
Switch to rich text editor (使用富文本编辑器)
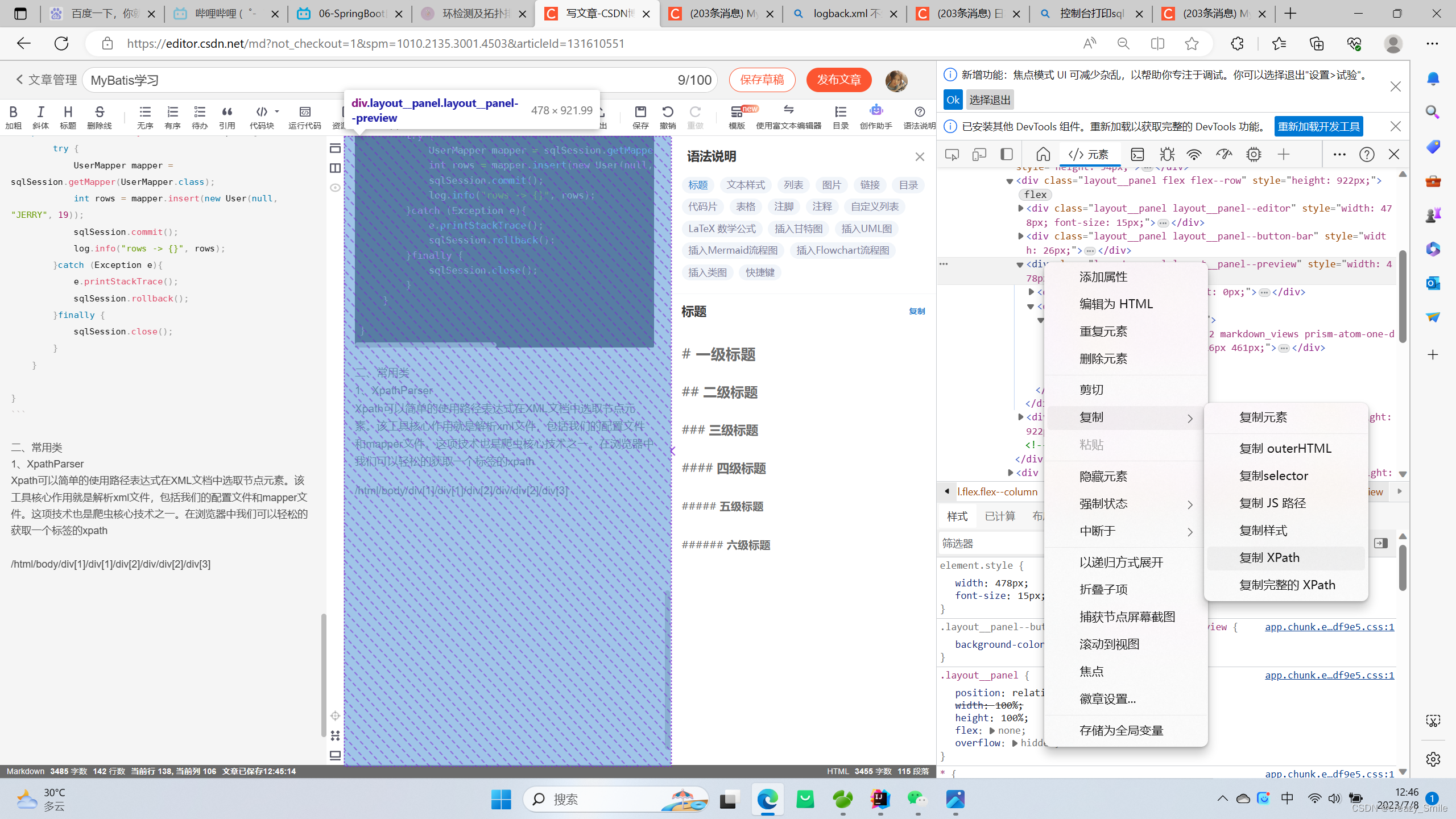coord(788,117)
